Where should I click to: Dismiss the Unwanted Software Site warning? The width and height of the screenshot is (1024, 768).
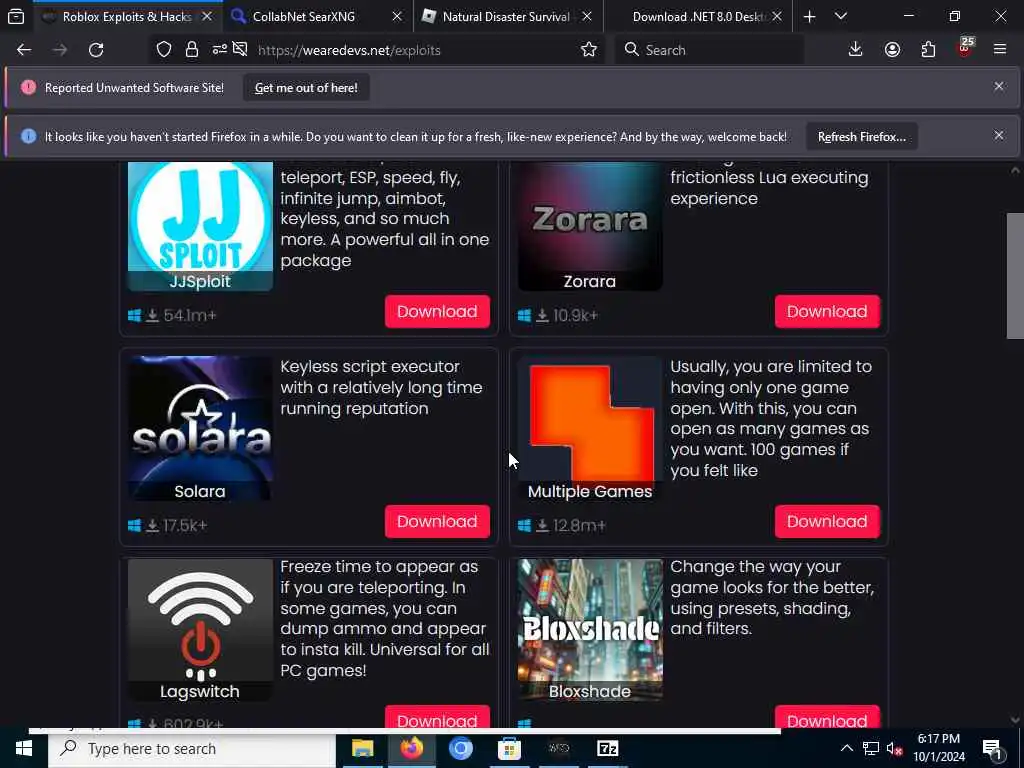999,86
